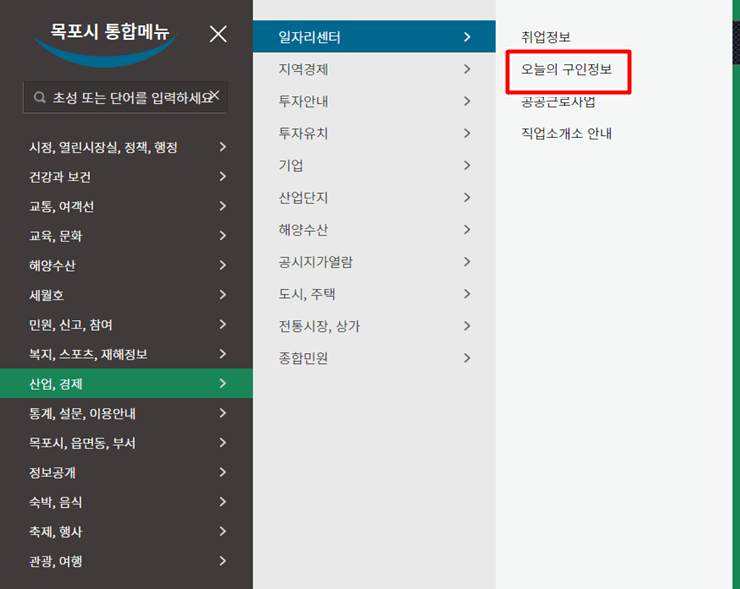The image size is (740, 589).
Task: Select the highlighted 산업, 경제 category
Action: (x=126, y=384)
